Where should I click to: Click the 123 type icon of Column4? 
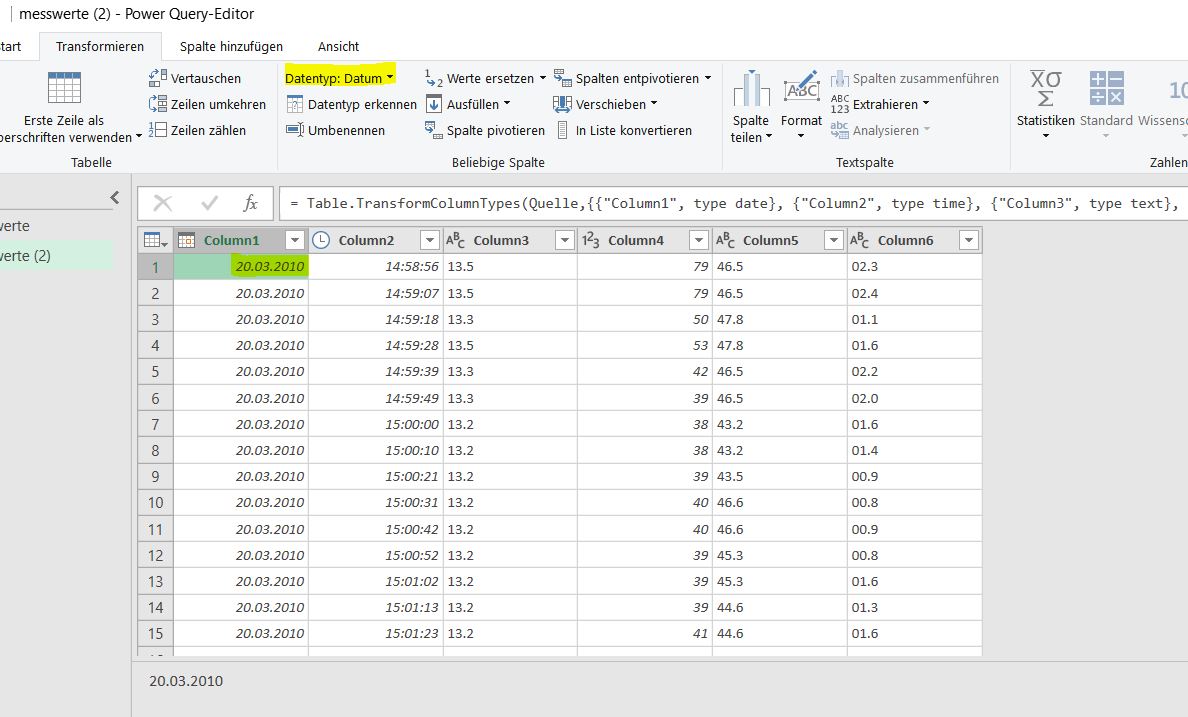point(590,240)
